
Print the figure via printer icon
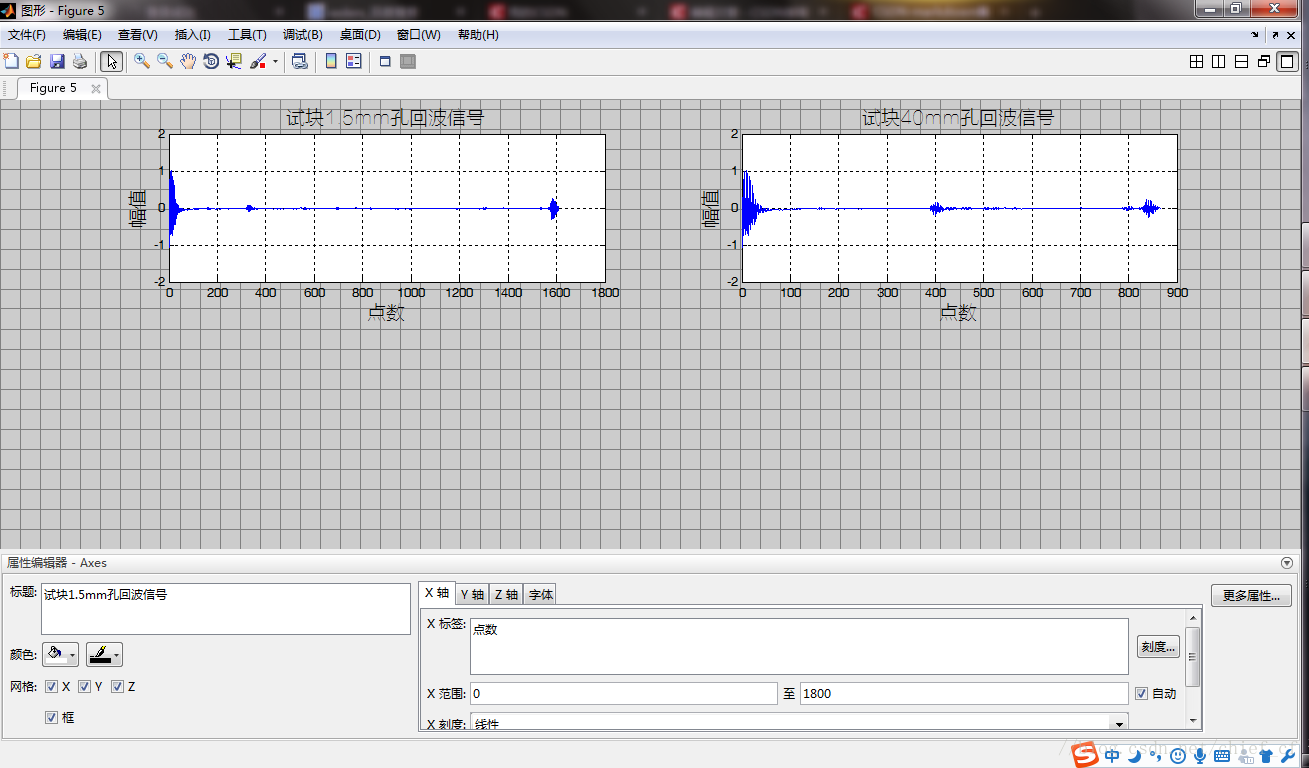(x=80, y=62)
